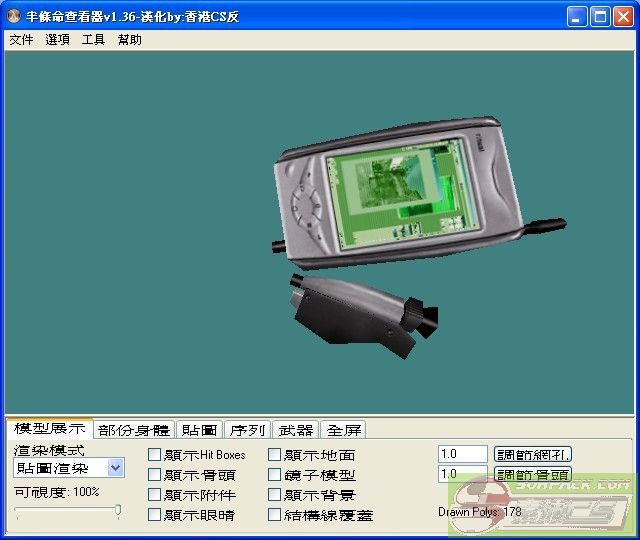The height and width of the screenshot is (540, 640).
Task: Click the 可視度: 100% label
Action: coord(57,492)
